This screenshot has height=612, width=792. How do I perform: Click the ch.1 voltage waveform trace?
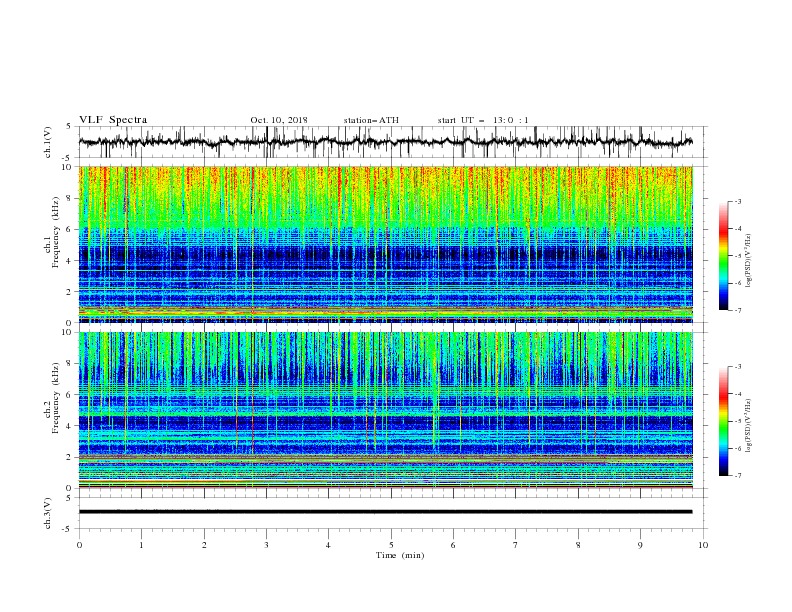click(x=385, y=142)
